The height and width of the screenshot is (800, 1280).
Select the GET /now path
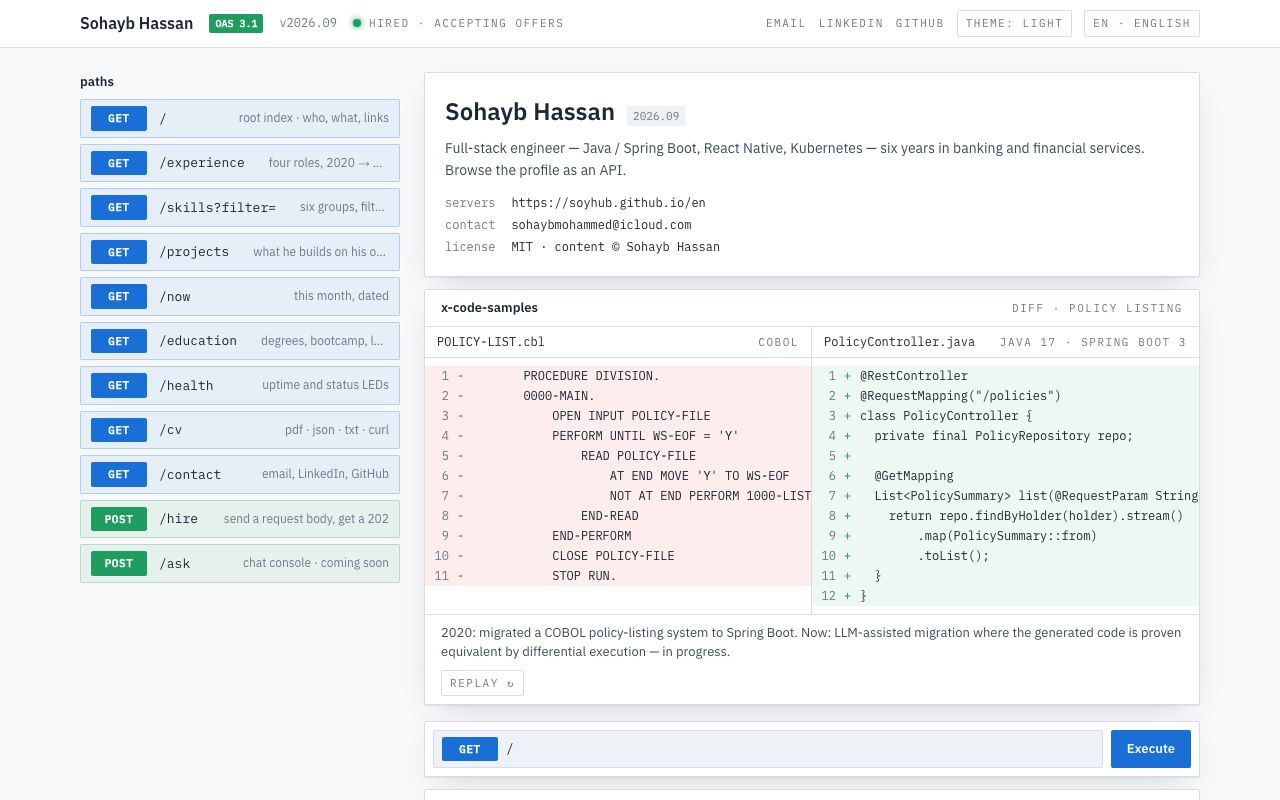point(240,296)
